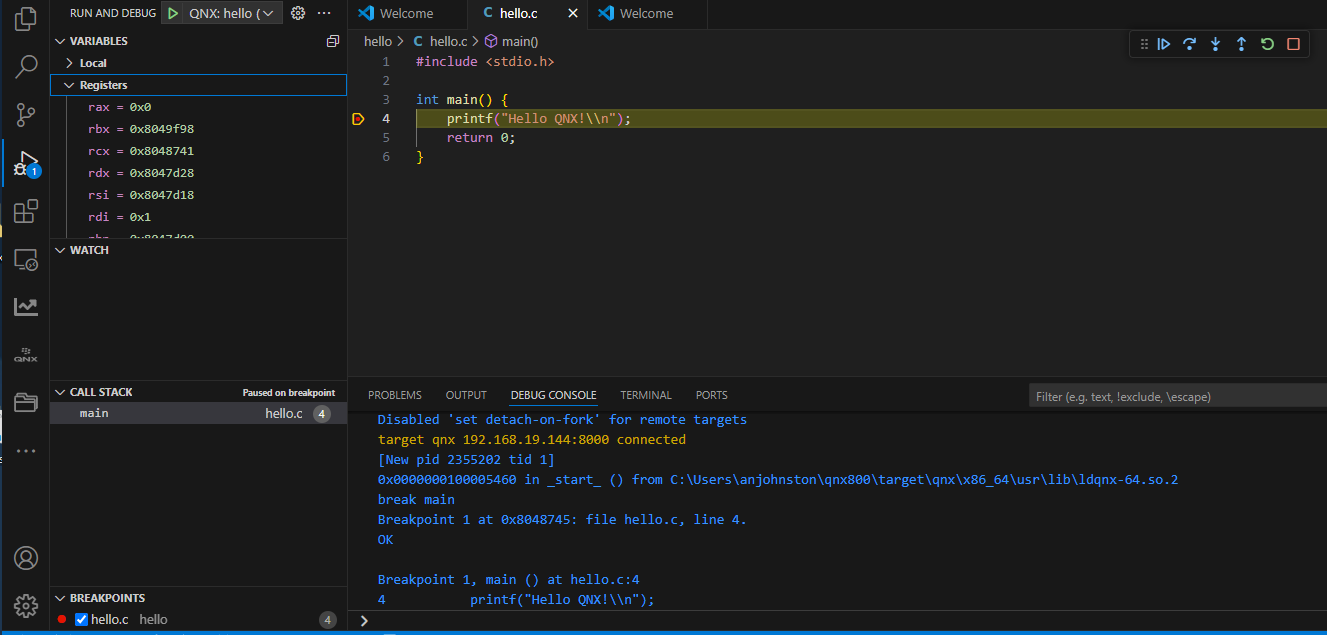Open the Manage gear menu
This screenshot has width=1327, height=635.
(26, 606)
